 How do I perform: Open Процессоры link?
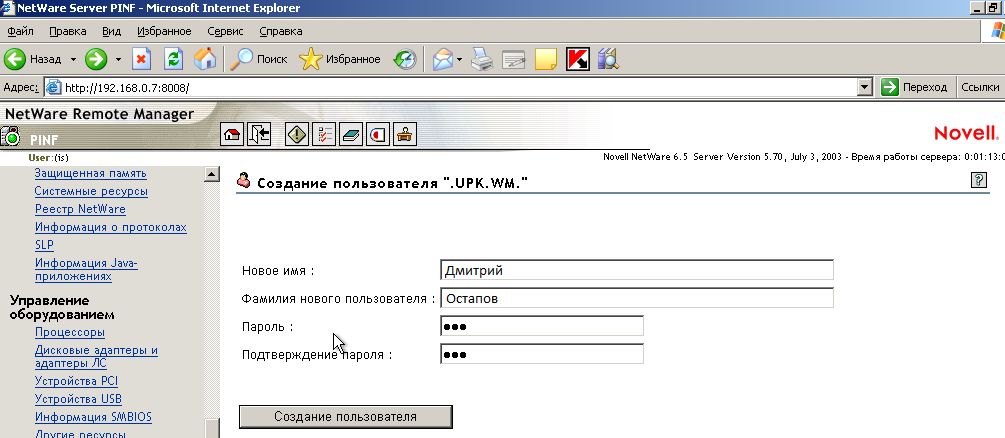[70, 332]
